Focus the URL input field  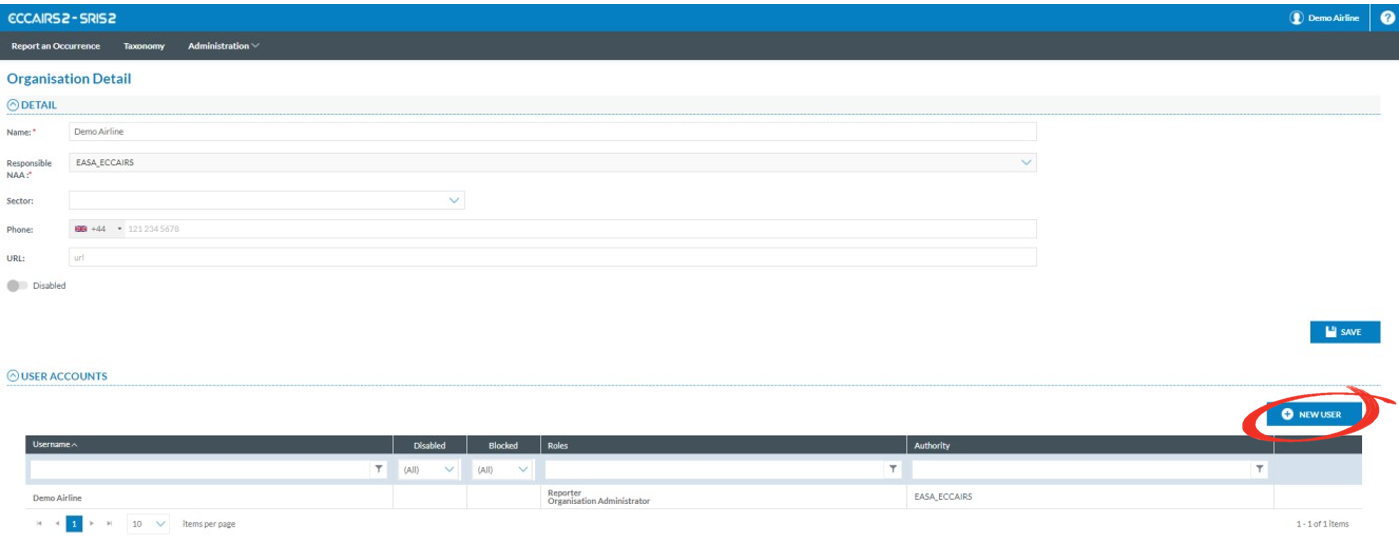[x=553, y=257]
